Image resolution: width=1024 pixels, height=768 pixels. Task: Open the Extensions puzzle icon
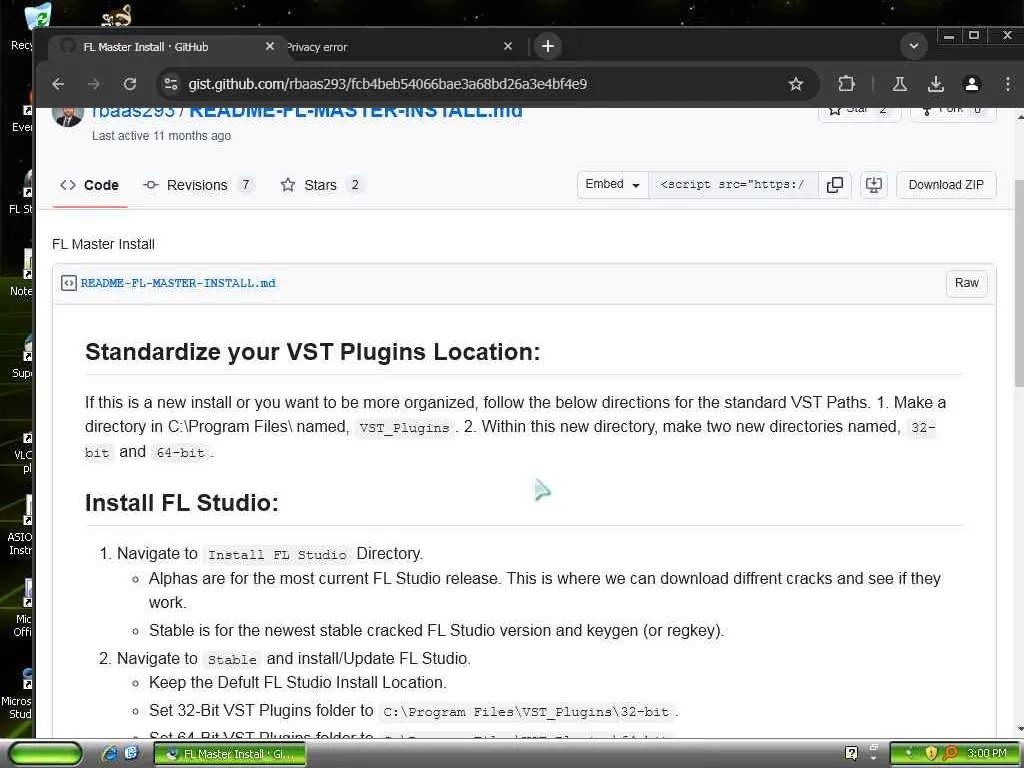click(846, 84)
